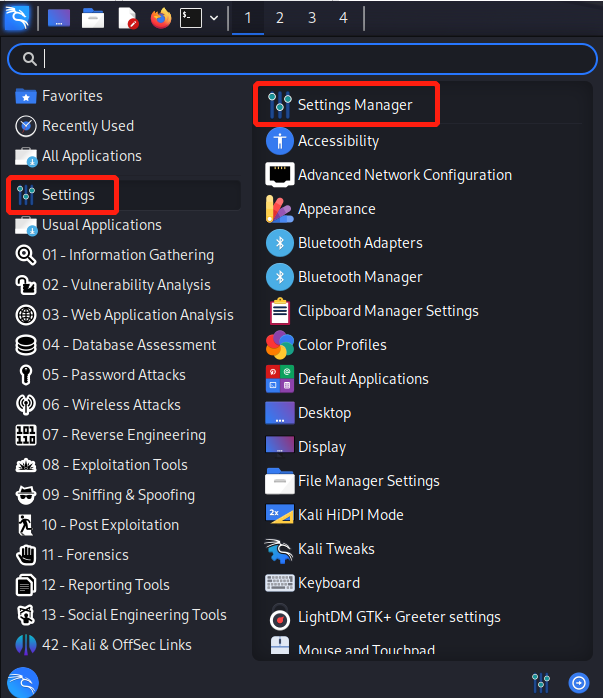Click the text editor panel icon
Screen dimensions: 603x698
tap(128, 18)
